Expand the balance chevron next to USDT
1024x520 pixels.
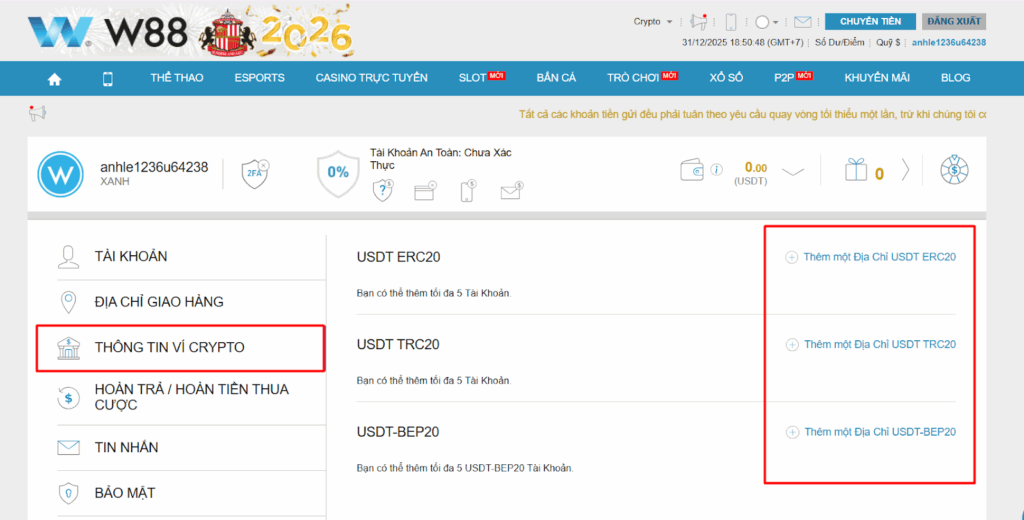(x=793, y=171)
